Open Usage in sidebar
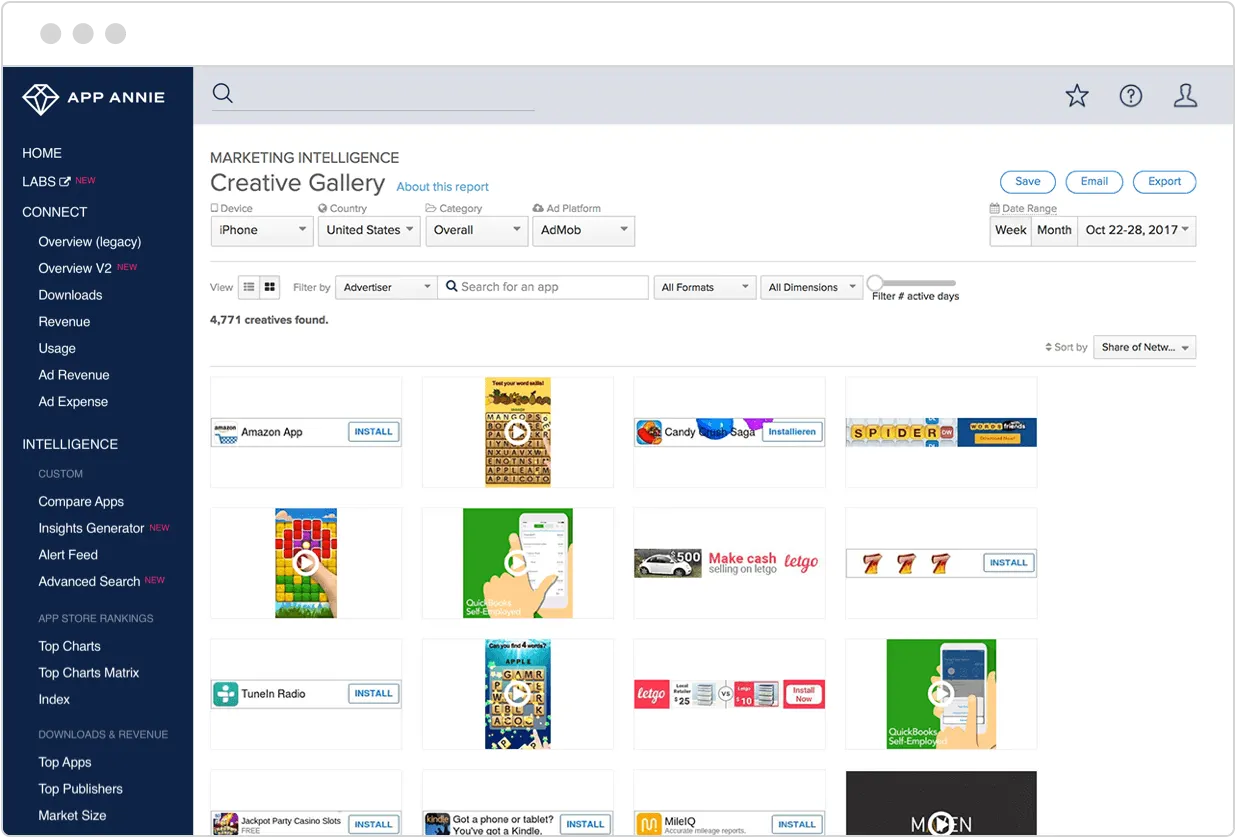Viewport: 1236px width, 838px height. tap(57, 349)
